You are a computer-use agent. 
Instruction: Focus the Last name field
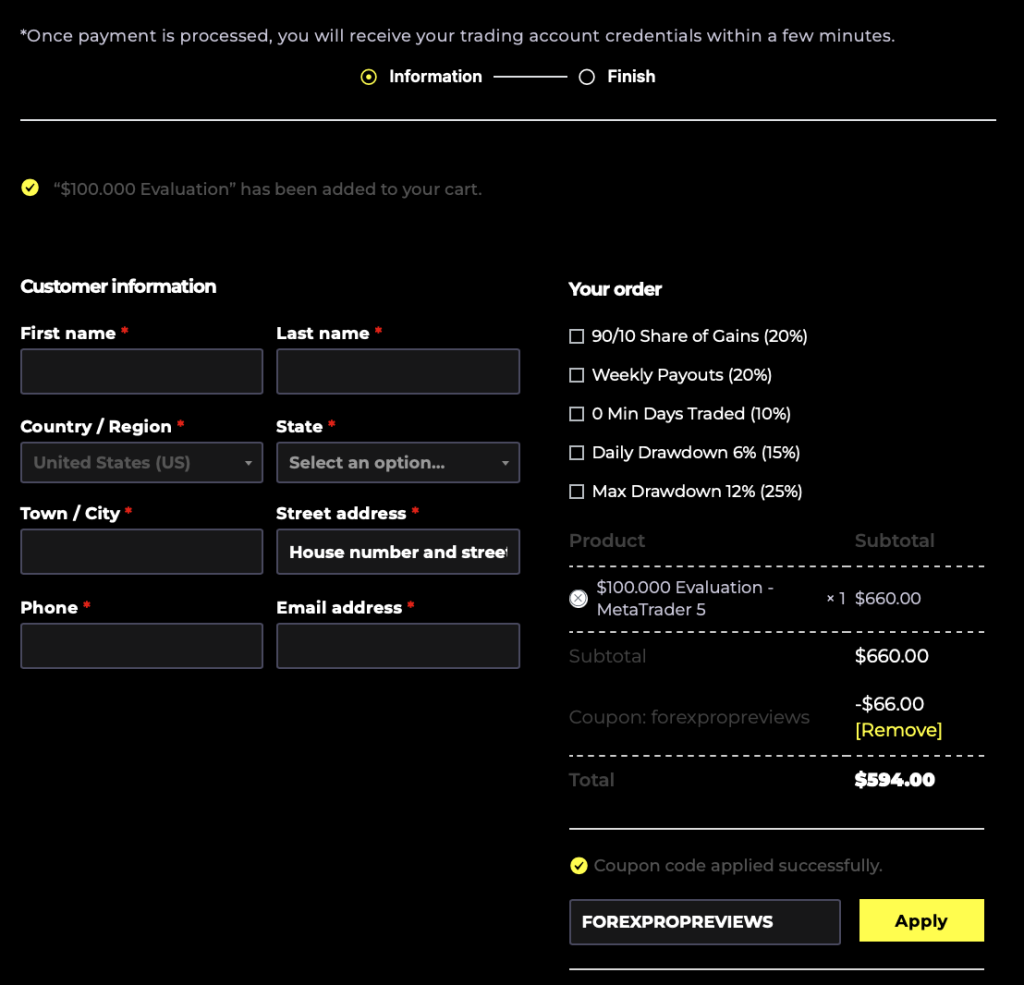398,371
